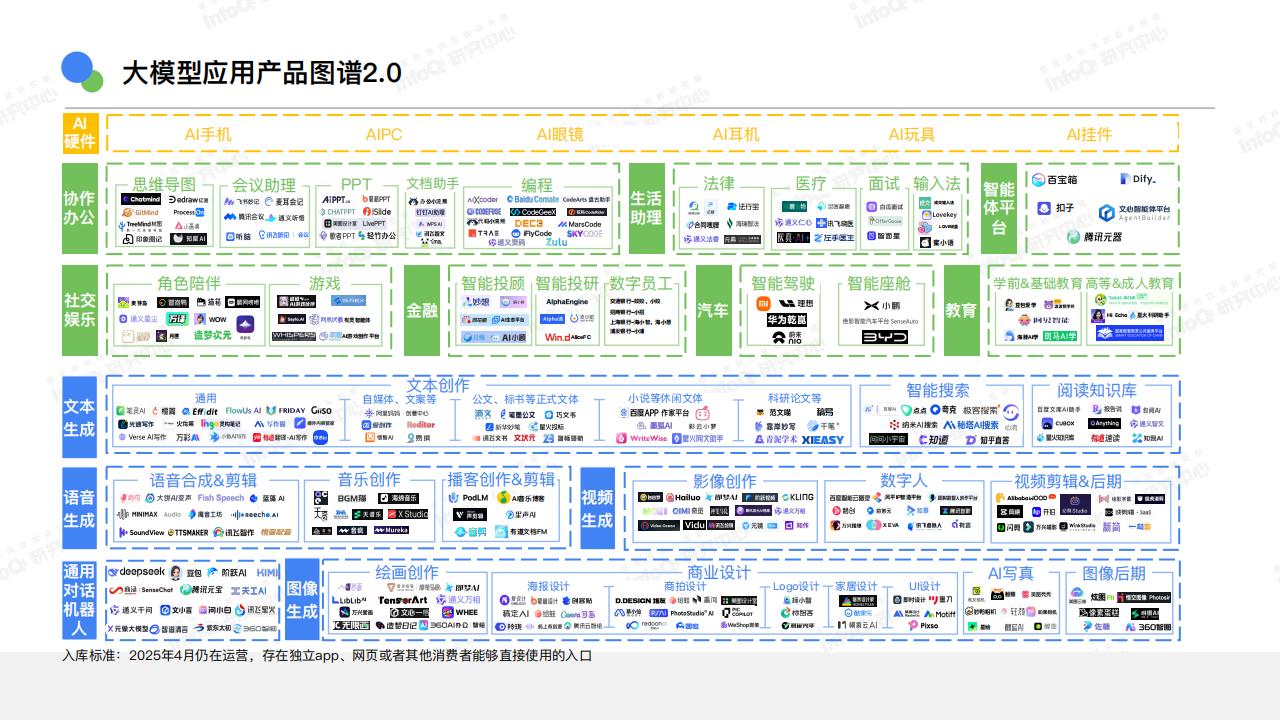
Task: Select the 金融 category block
Action: [x=422, y=310]
